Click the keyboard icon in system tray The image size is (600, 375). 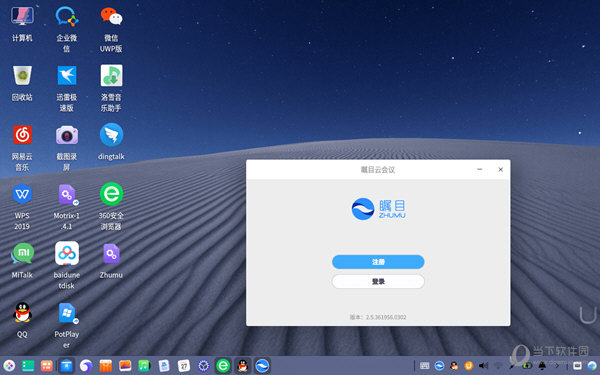[x=424, y=366]
